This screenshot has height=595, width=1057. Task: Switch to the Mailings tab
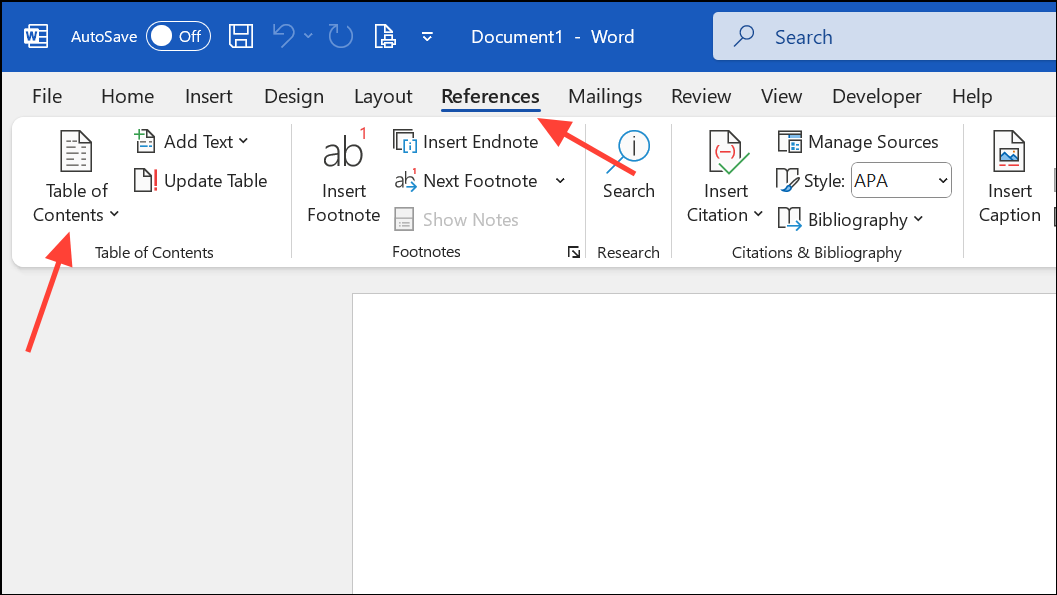coord(605,97)
